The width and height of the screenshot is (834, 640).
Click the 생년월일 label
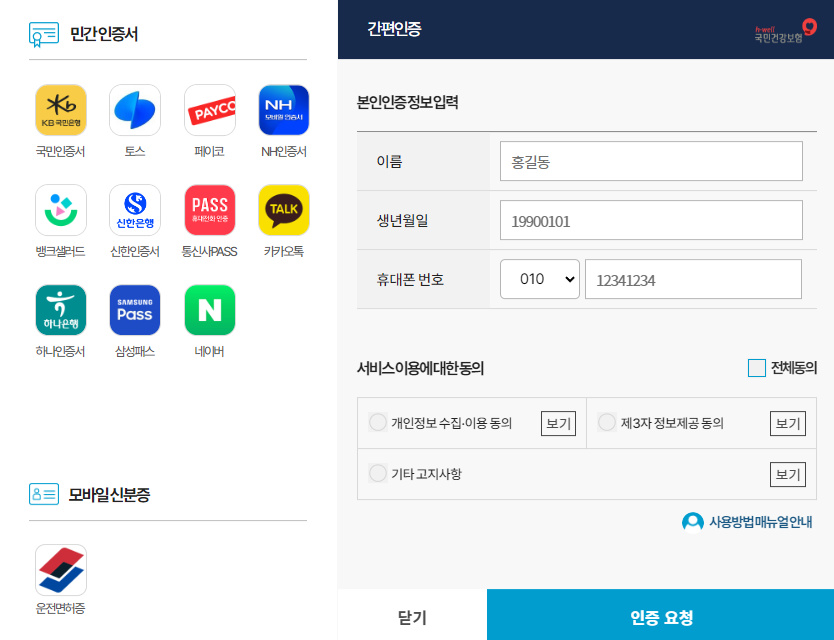click(x=402, y=220)
